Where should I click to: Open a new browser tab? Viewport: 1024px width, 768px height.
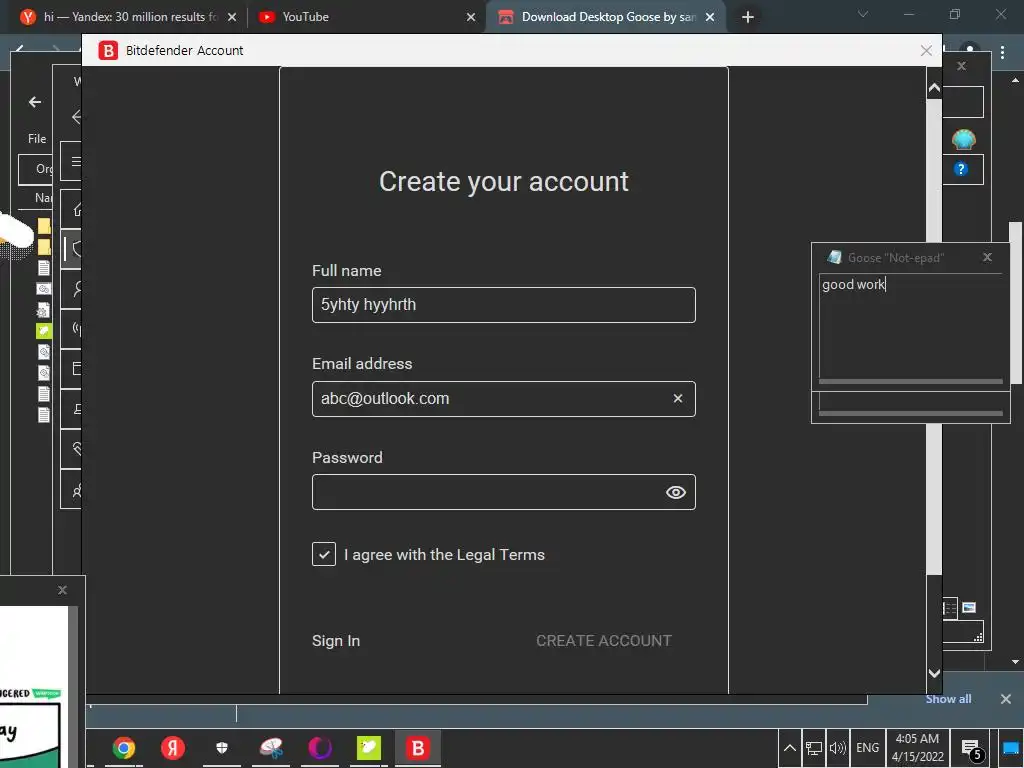click(748, 17)
